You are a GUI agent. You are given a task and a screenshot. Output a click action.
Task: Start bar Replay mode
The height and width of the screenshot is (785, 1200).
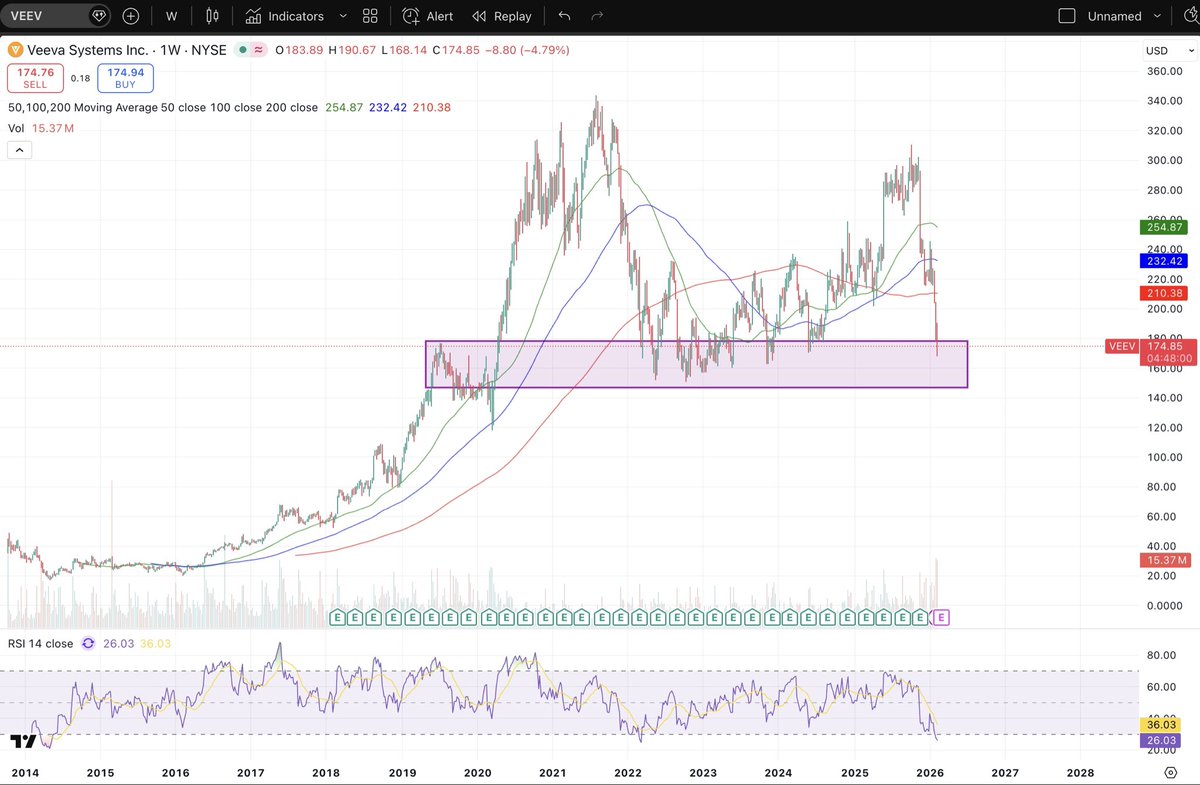click(x=502, y=16)
